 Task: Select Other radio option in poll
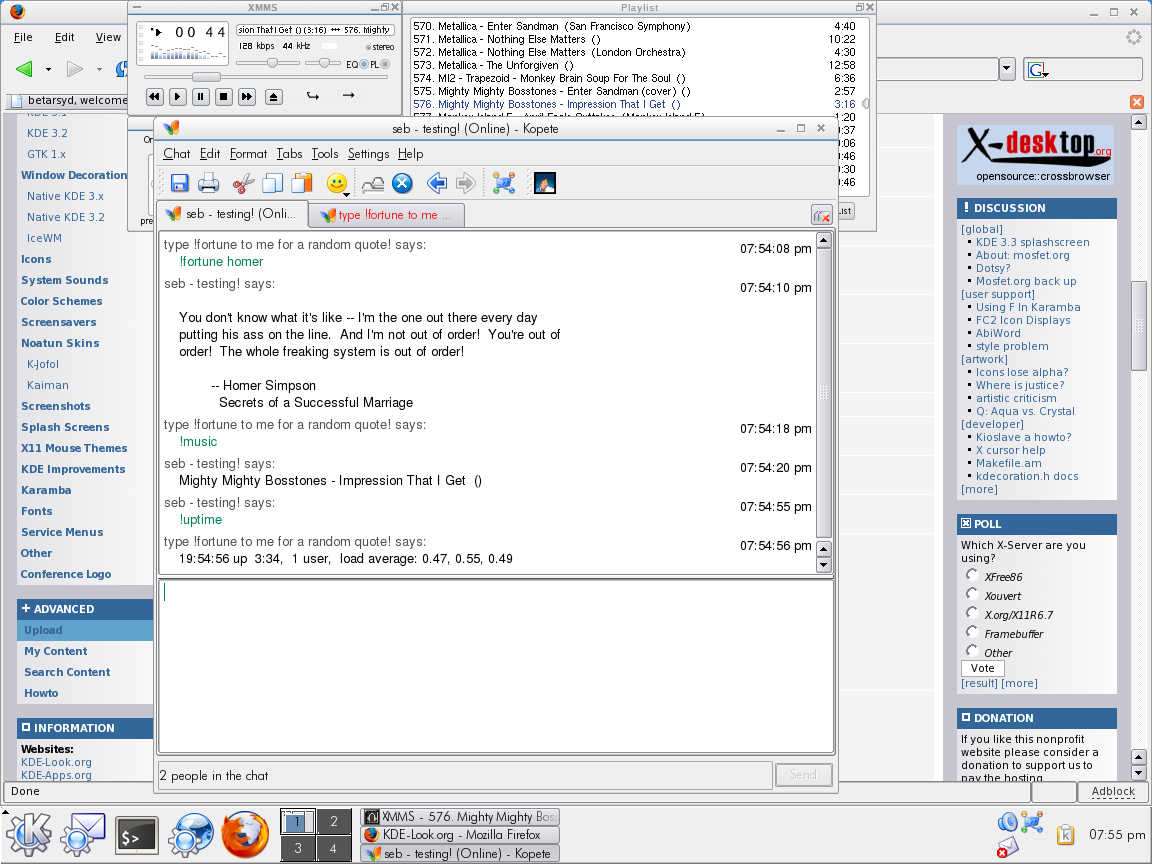[972, 651]
